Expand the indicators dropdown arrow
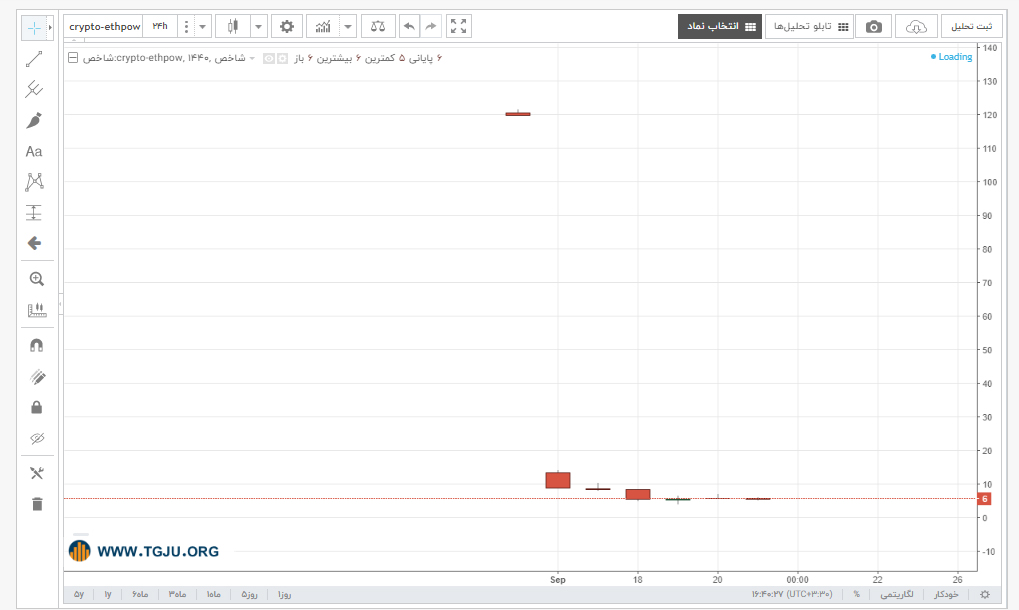 [x=348, y=27]
